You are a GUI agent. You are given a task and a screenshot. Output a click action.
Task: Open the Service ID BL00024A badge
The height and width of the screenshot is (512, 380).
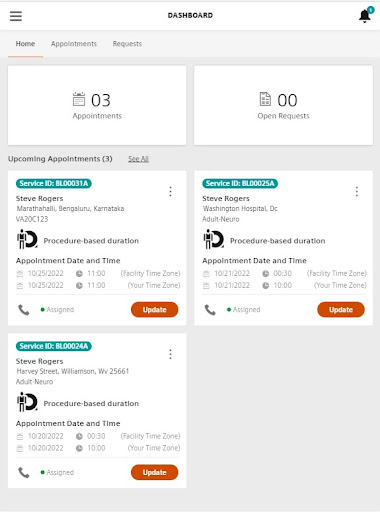pyautogui.click(x=54, y=346)
